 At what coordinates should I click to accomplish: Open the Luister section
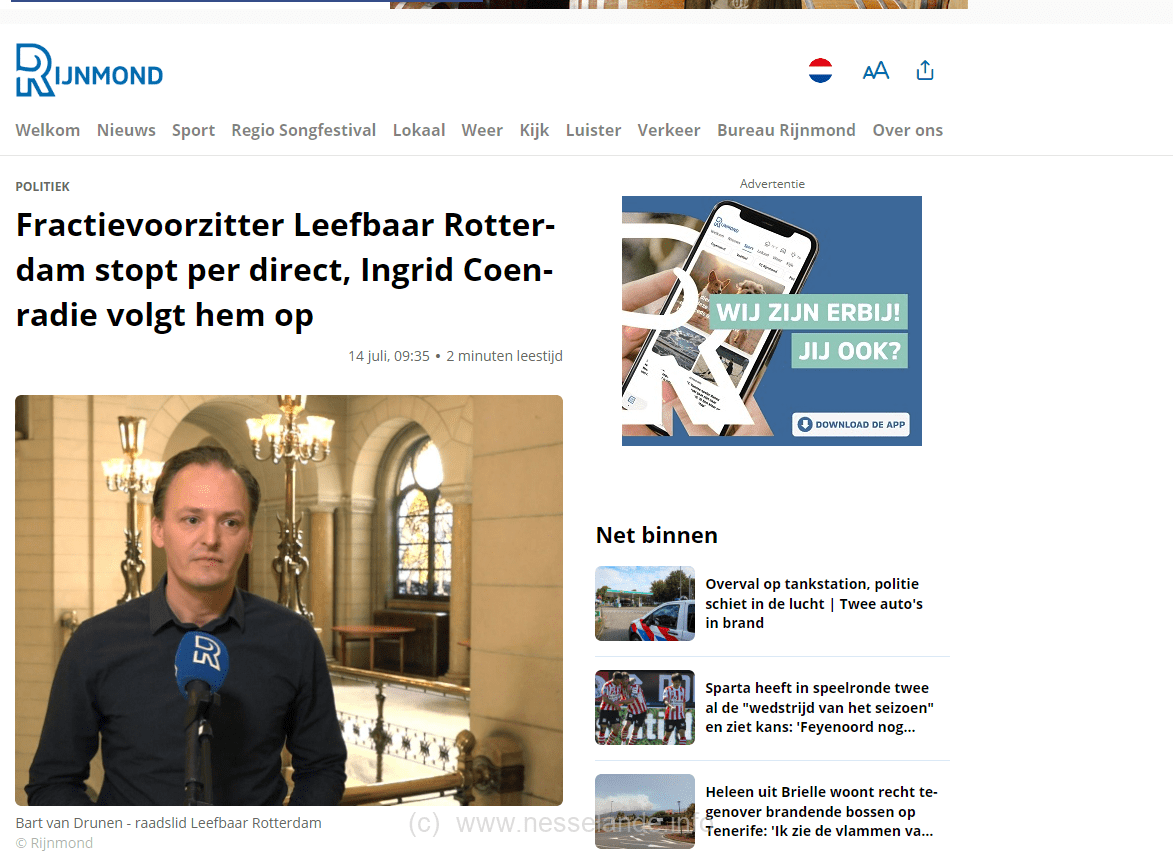(593, 130)
